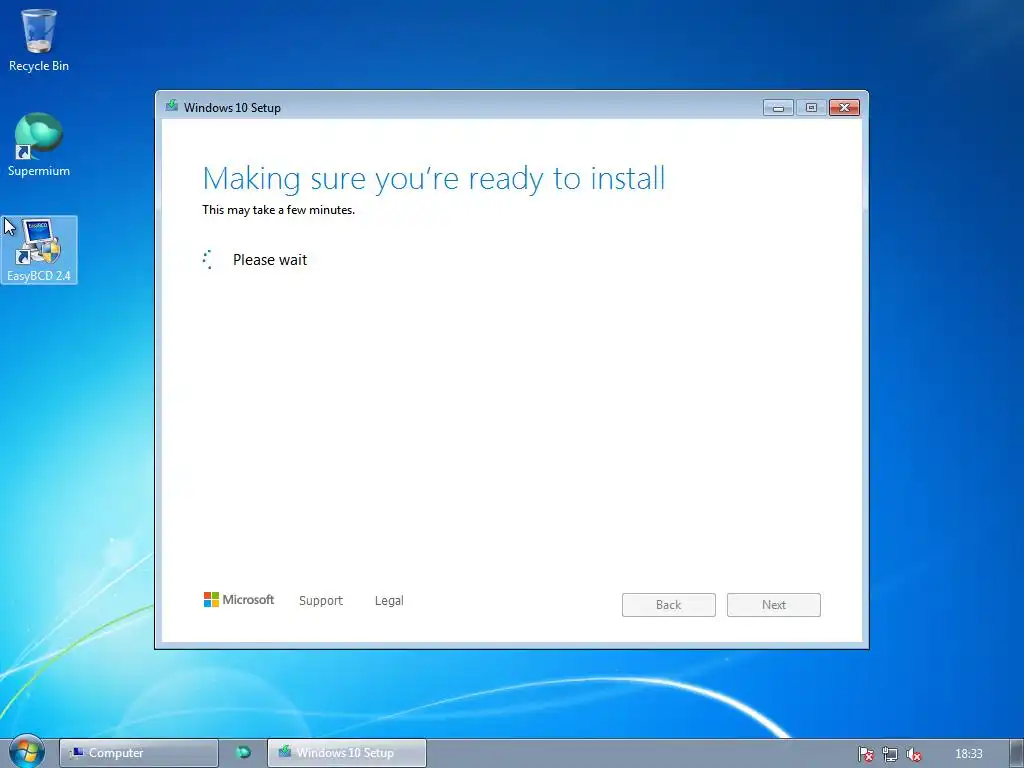Click the Supermium taskbar icon
Viewport: 1024px width, 768px height.
(x=243, y=753)
